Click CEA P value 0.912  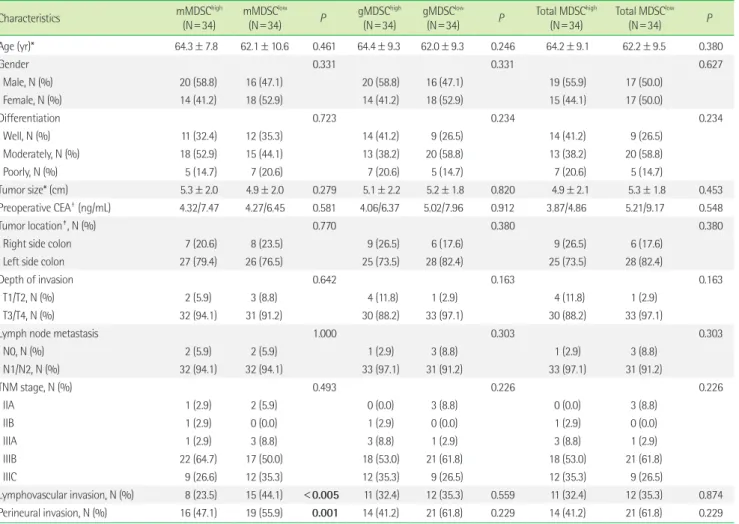point(502,208)
